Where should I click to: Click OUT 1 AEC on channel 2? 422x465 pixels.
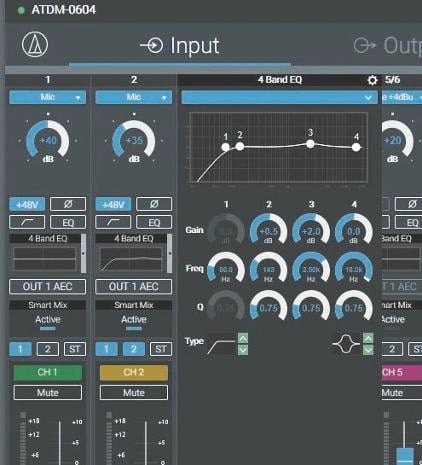point(134,287)
